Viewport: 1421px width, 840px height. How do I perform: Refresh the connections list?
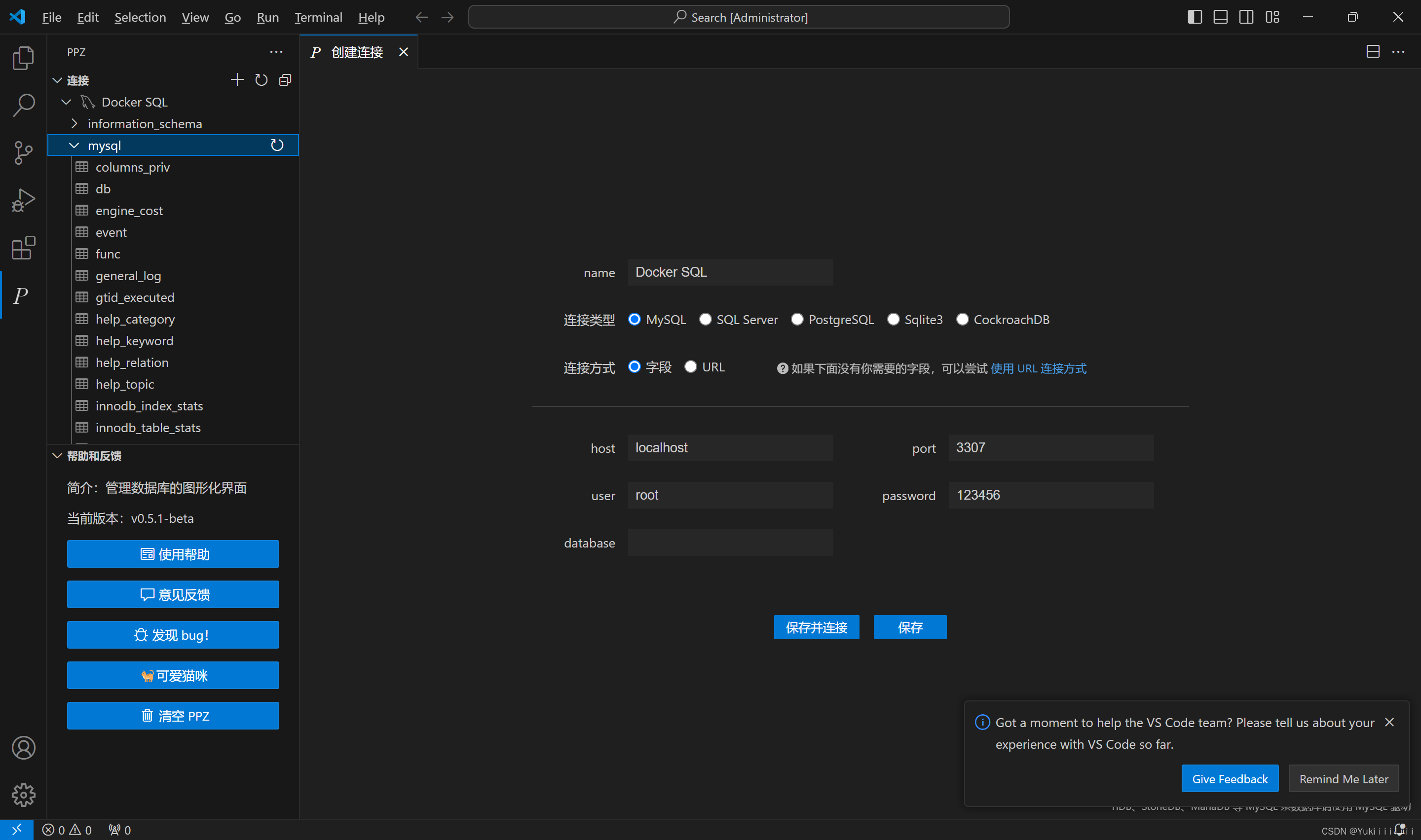coord(261,80)
